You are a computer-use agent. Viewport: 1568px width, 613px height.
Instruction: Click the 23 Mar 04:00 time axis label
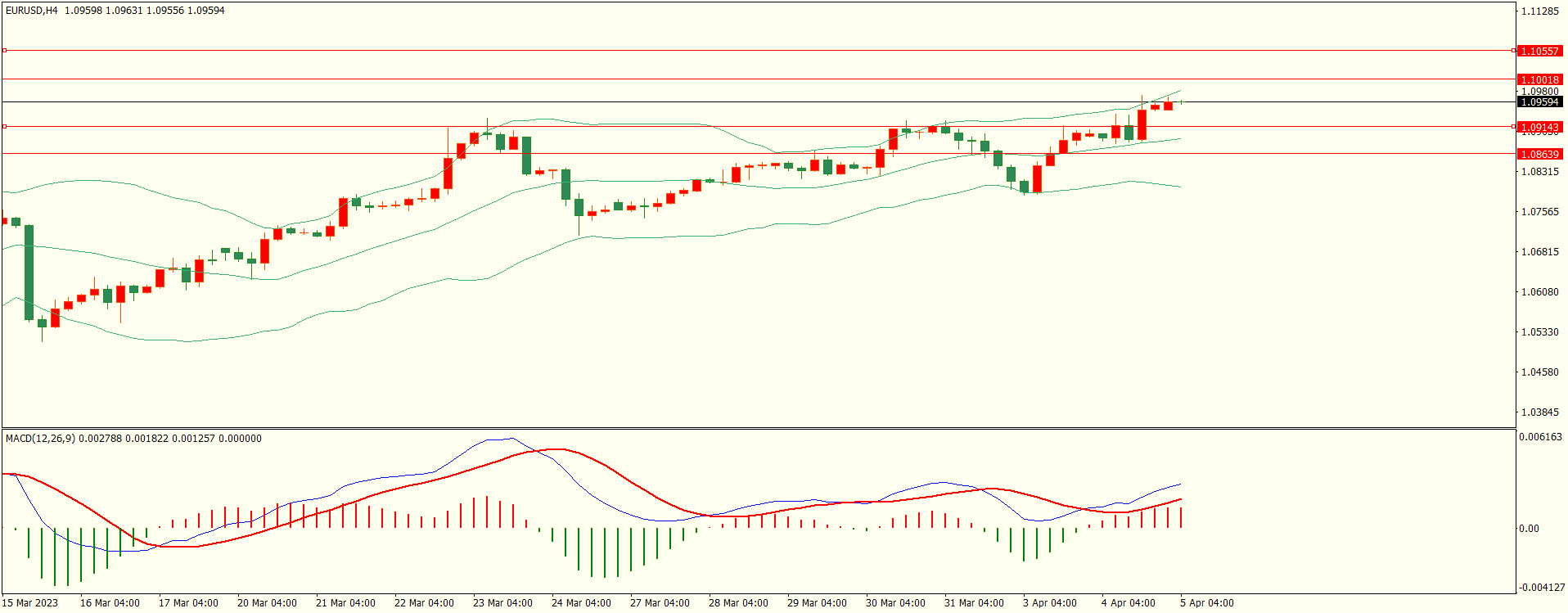[502, 603]
